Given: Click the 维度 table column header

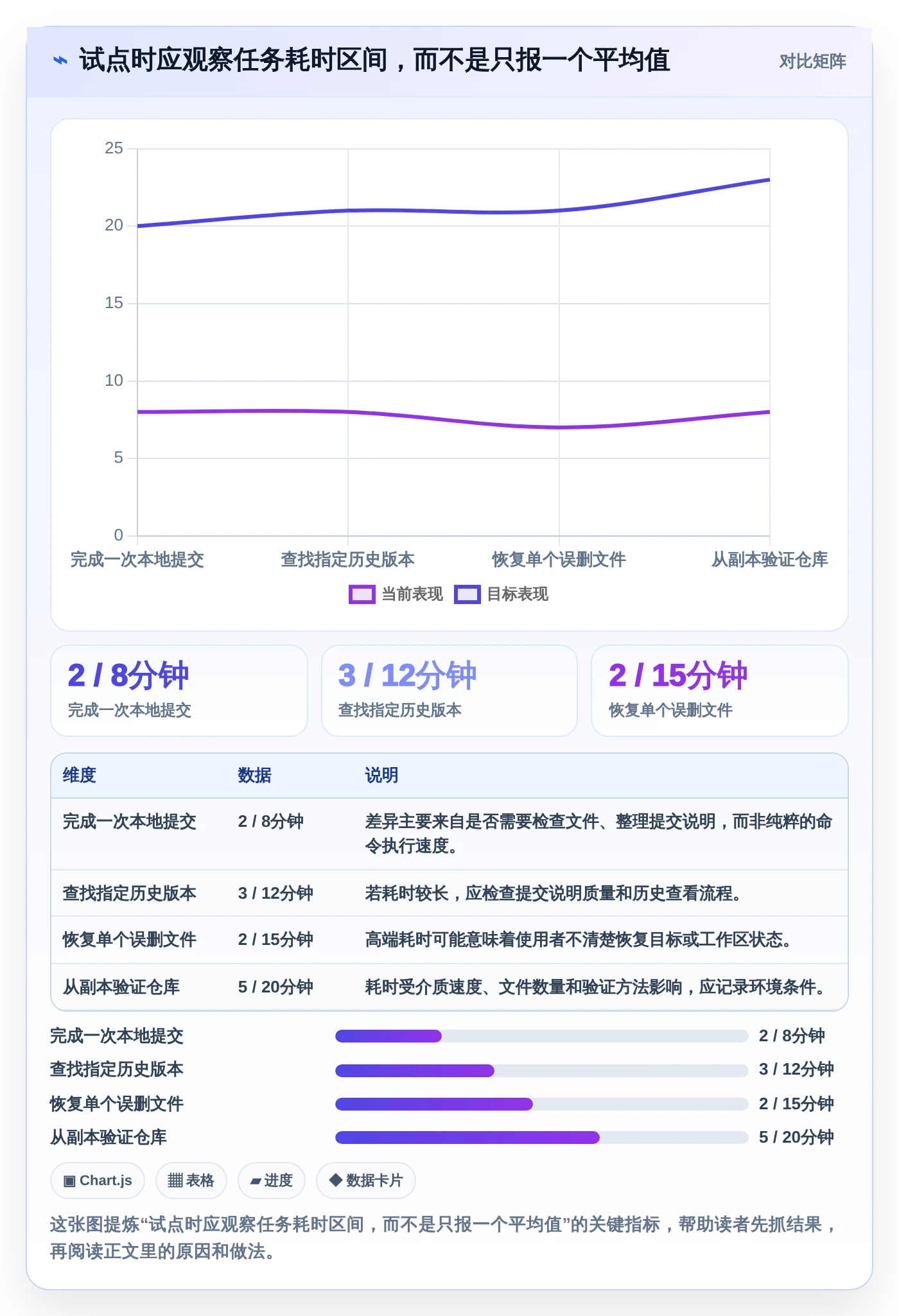Looking at the screenshot, I should click(80, 775).
